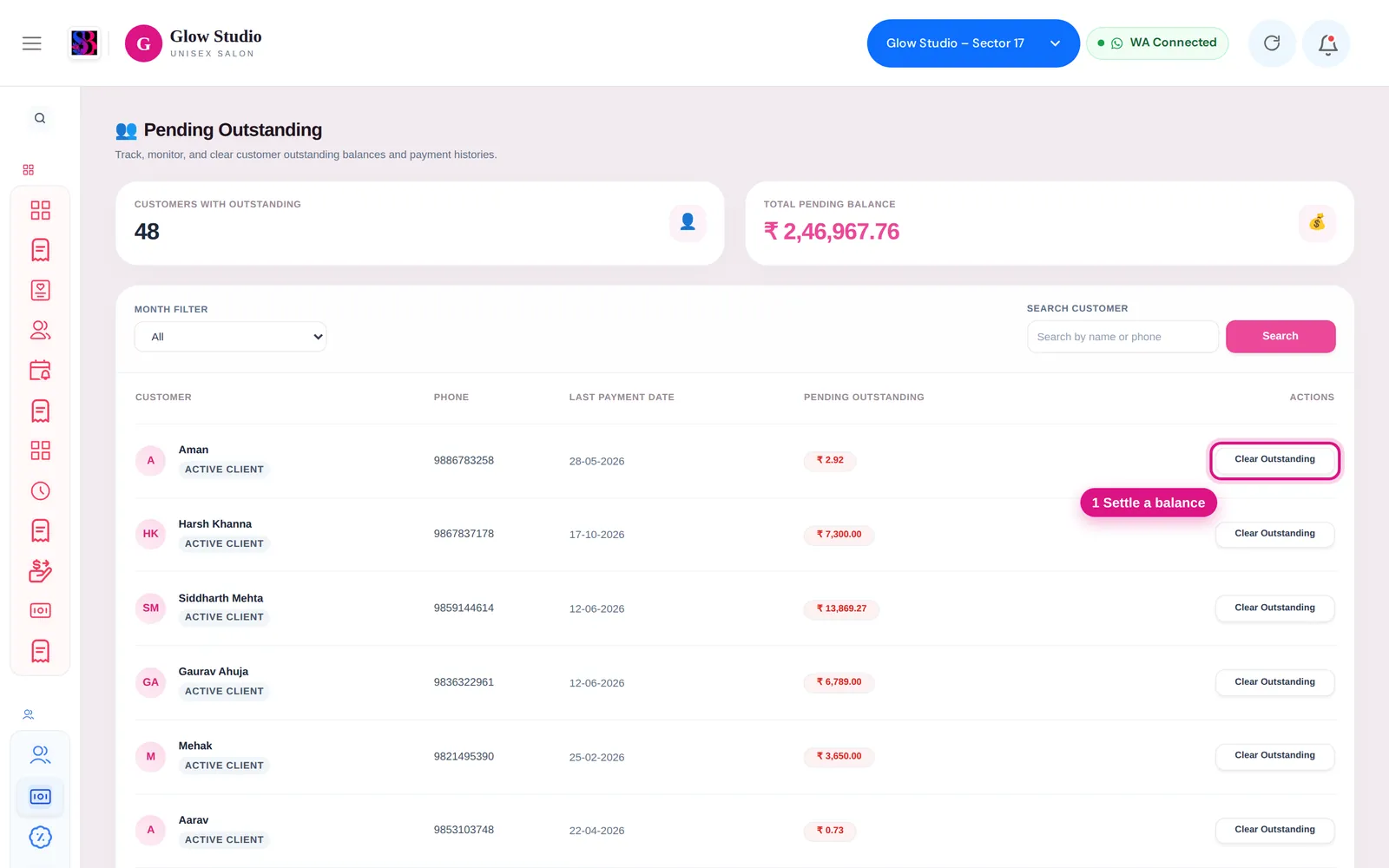Image resolution: width=1389 pixels, height=868 pixels.
Task: Open the sidebar search magnifier
Action: click(x=40, y=118)
